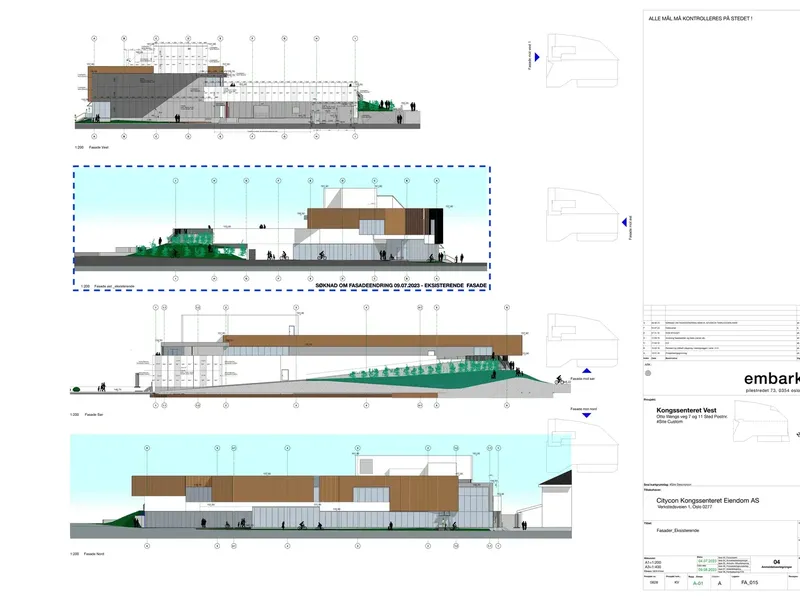Click the blue arrow marker for Fasade øst
This screenshot has width=800, height=600.
[624, 222]
